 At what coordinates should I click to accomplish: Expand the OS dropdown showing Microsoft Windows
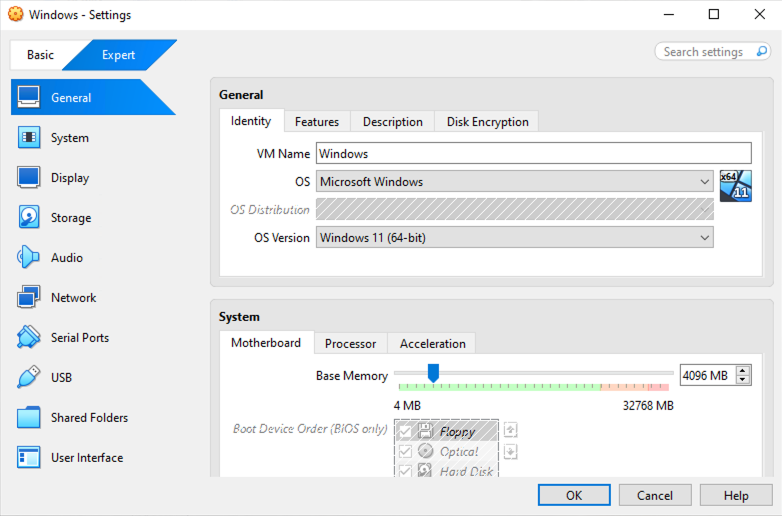click(x=515, y=181)
